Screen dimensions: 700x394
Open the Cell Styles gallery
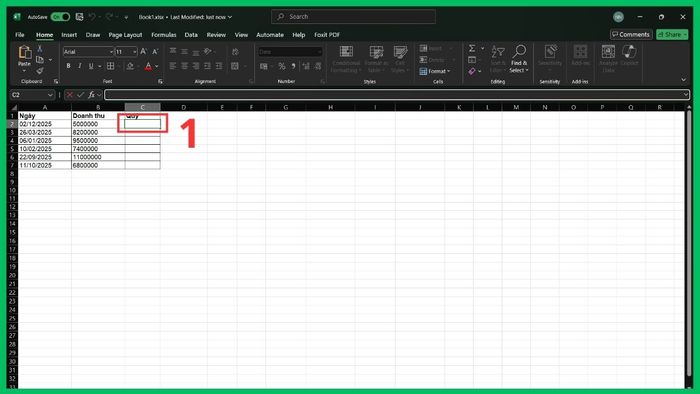coord(400,59)
